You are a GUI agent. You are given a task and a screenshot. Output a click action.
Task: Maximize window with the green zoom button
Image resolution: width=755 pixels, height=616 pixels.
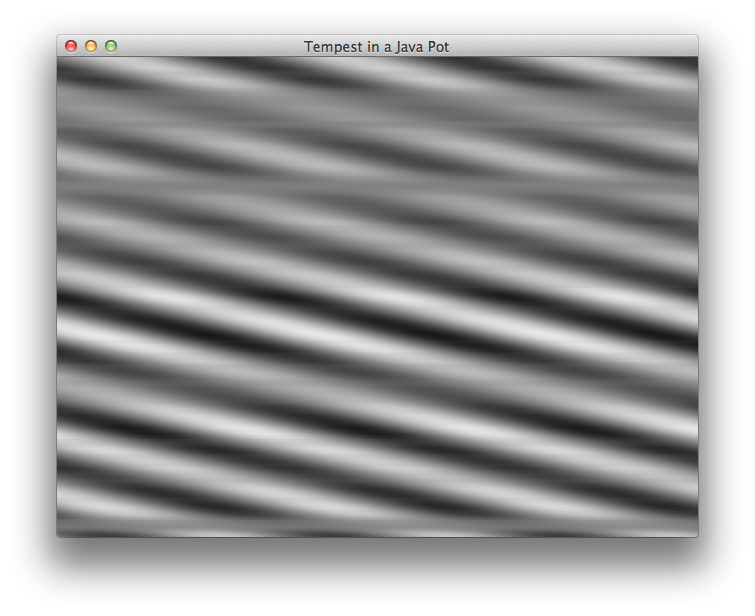coord(111,46)
